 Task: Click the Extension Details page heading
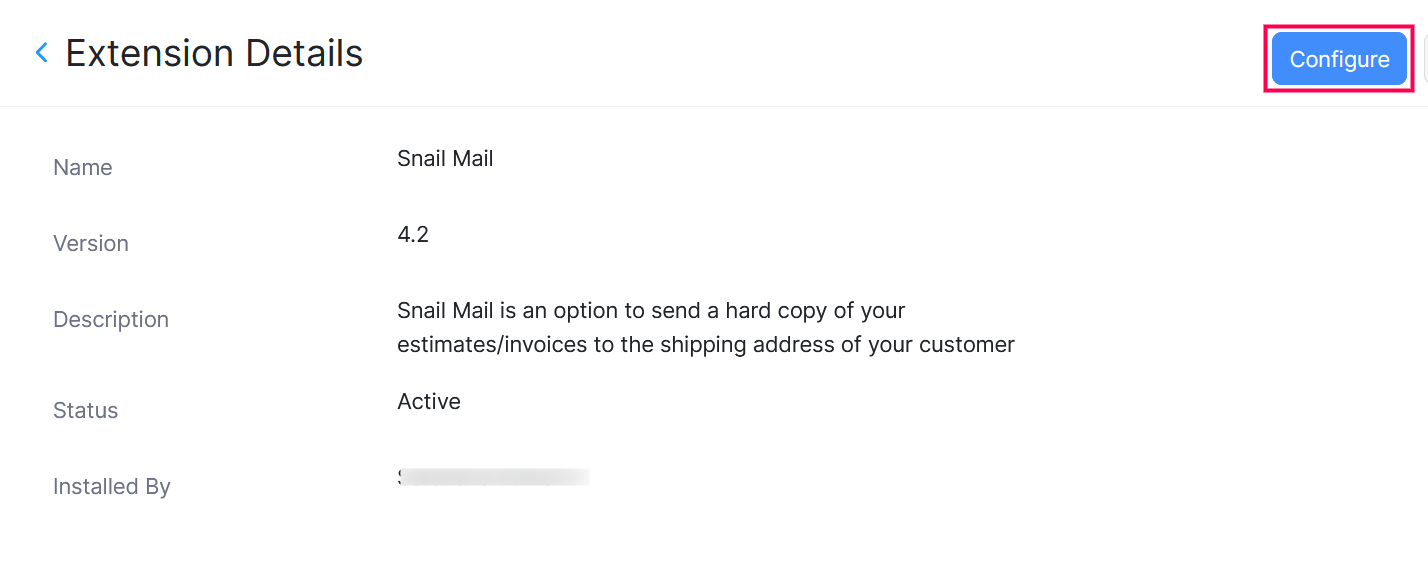click(214, 53)
